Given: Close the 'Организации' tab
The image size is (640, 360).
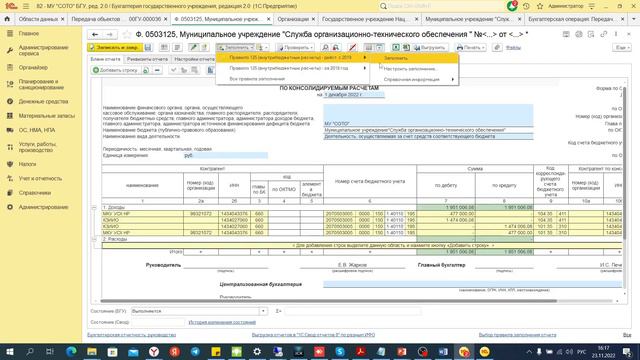Looking at the screenshot, I should [313, 19].
